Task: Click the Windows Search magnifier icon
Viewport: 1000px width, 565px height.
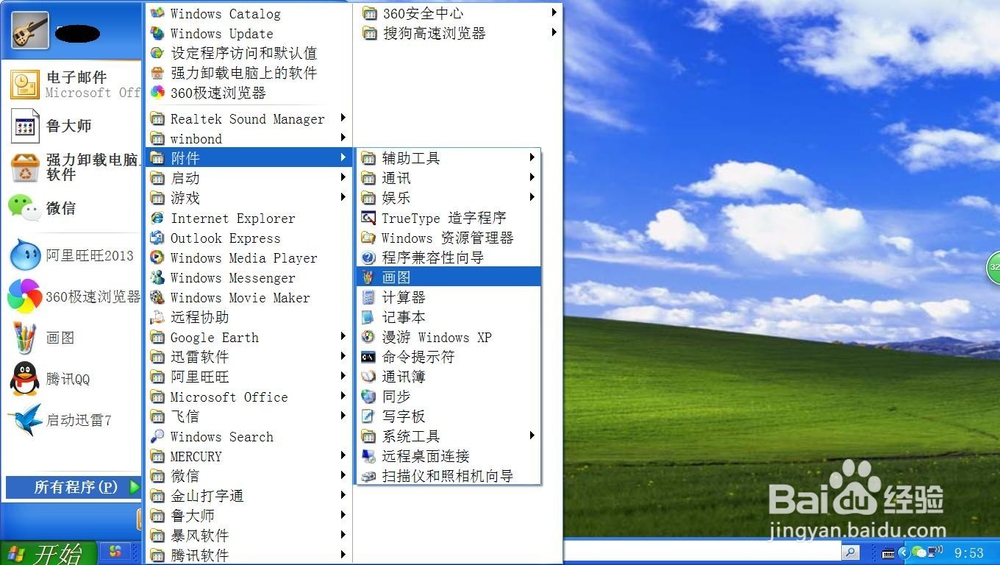Action: [157, 436]
